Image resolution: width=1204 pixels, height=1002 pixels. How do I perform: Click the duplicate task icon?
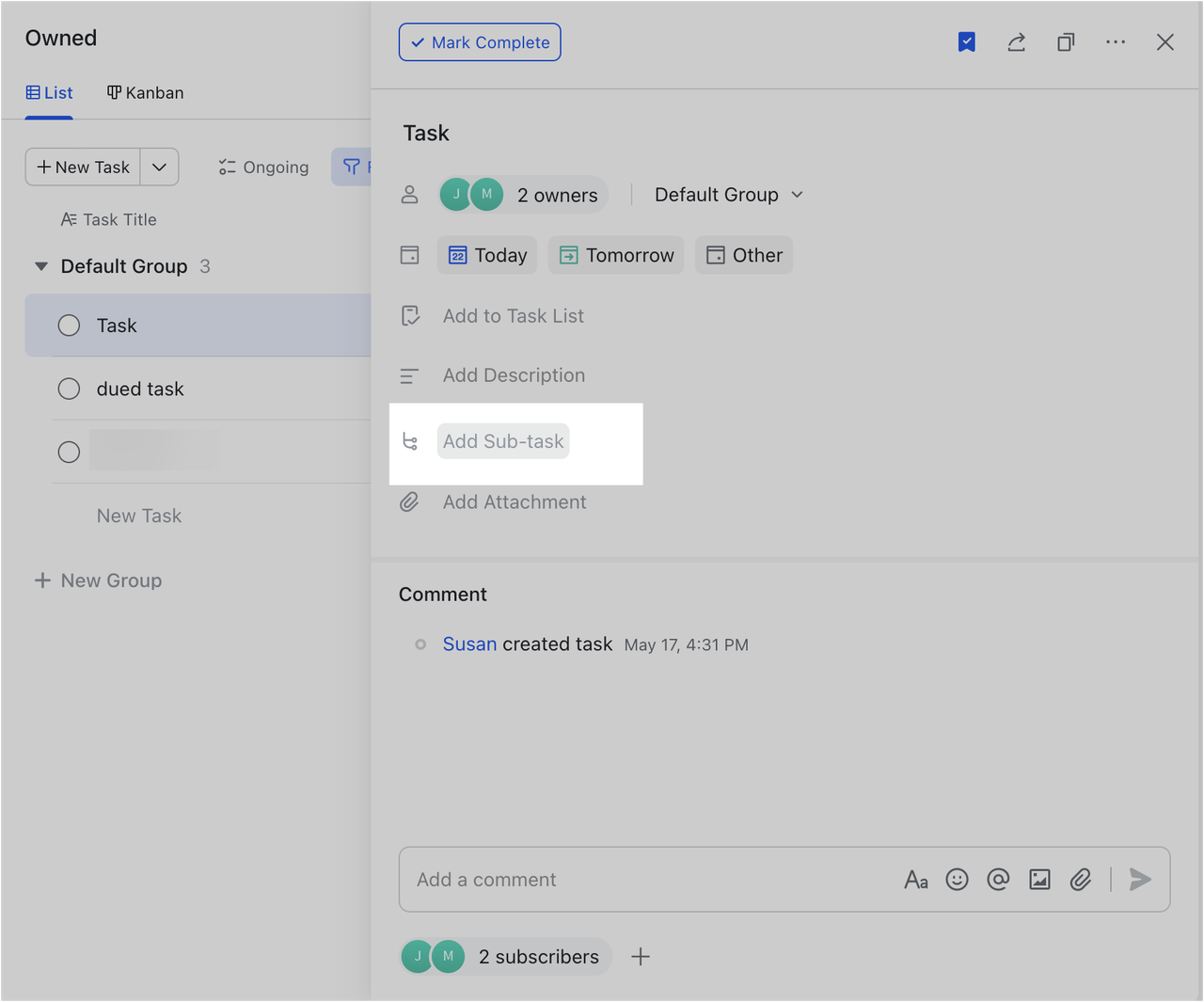click(1066, 41)
